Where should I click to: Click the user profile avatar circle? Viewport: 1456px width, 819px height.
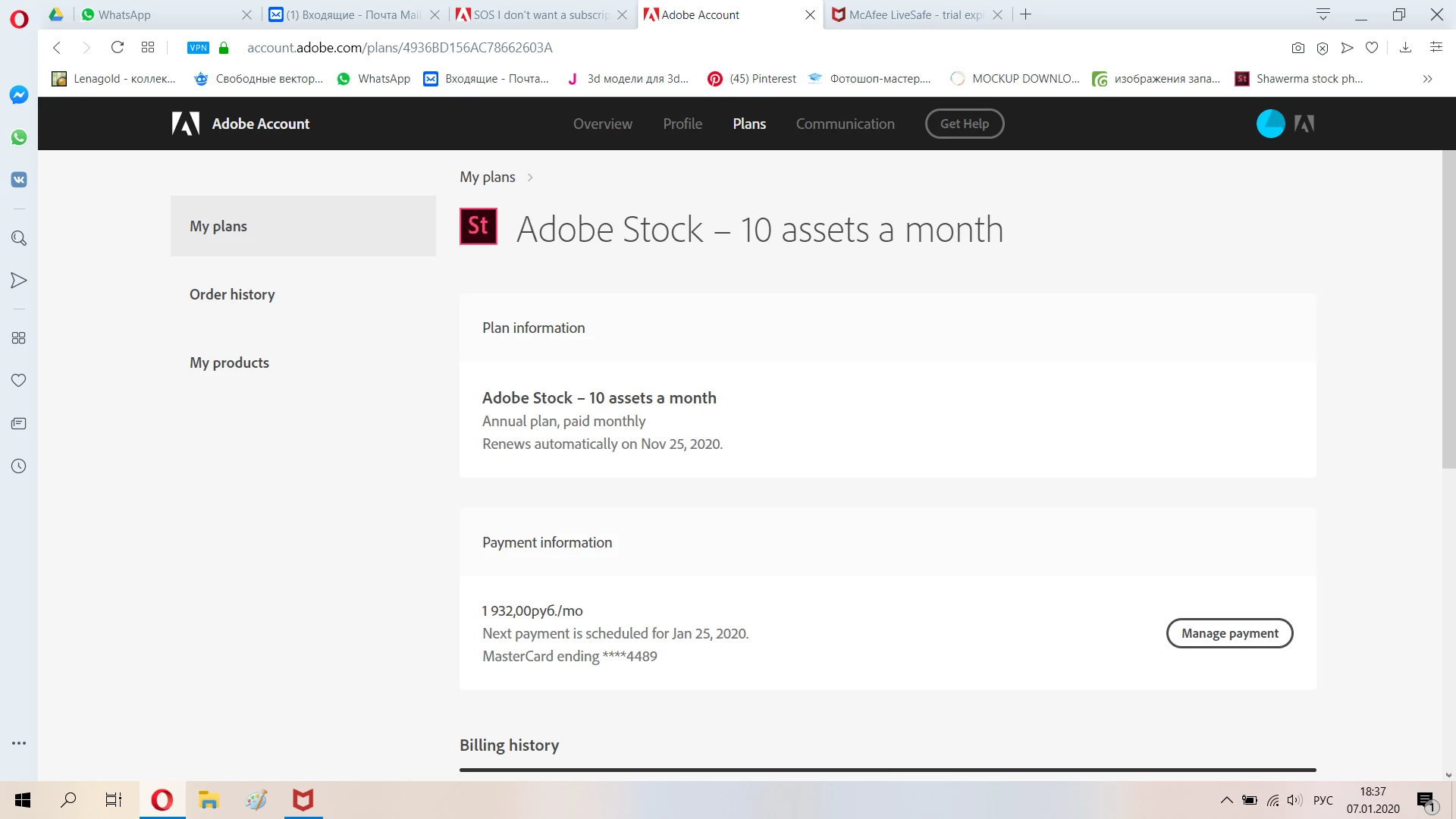1270,124
